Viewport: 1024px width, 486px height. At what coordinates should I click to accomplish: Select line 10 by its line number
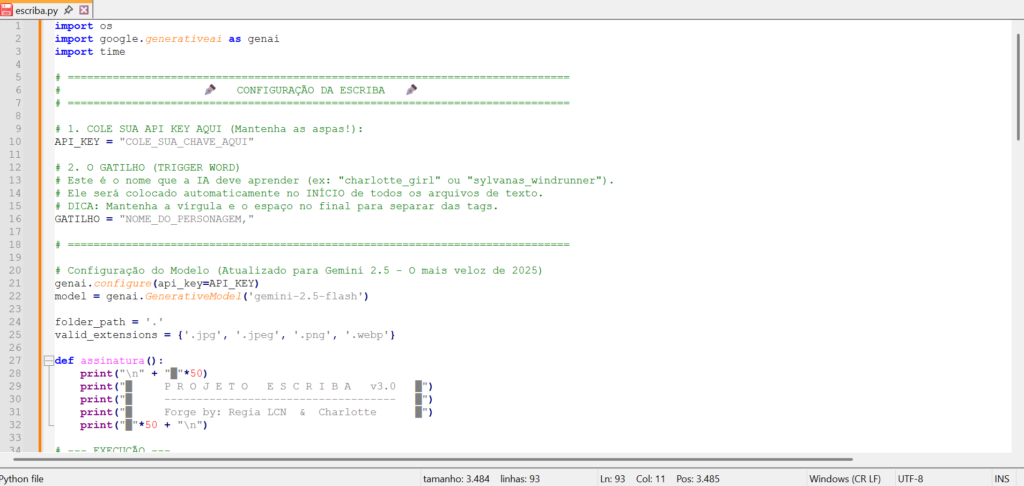click(x=19, y=142)
